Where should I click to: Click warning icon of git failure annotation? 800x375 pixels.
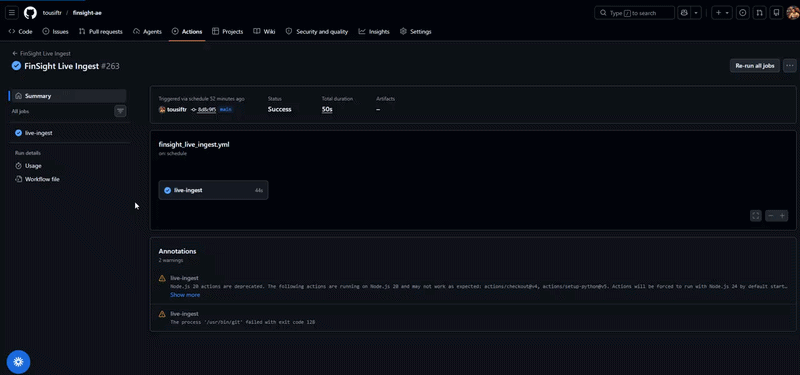point(162,314)
